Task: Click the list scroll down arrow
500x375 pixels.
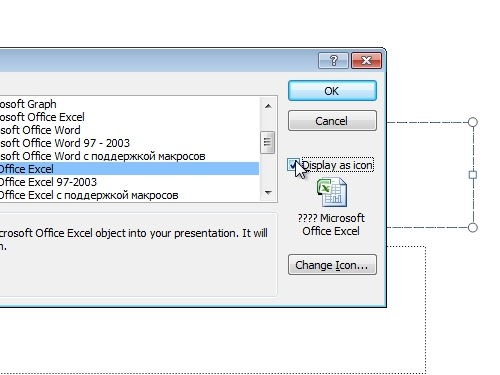Action: coord(268,193)
